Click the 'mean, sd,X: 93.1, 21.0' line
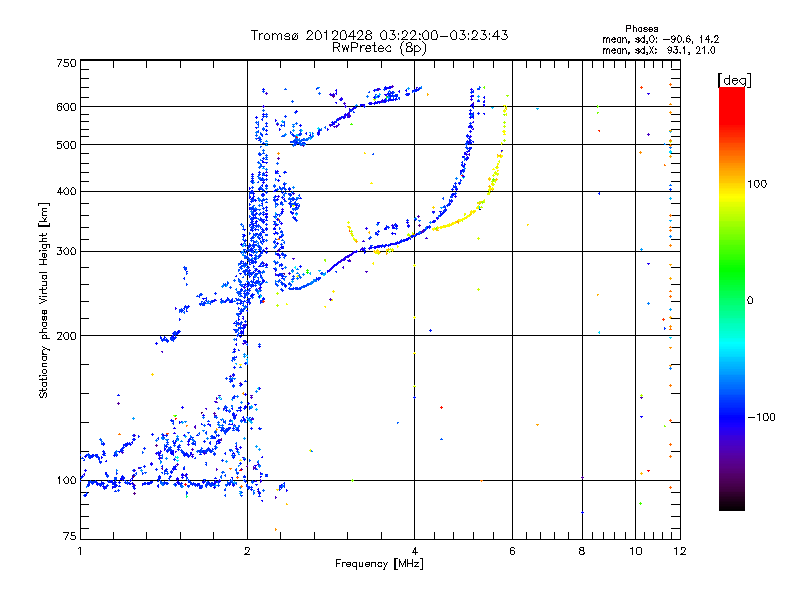 click(x=659, y=50)
